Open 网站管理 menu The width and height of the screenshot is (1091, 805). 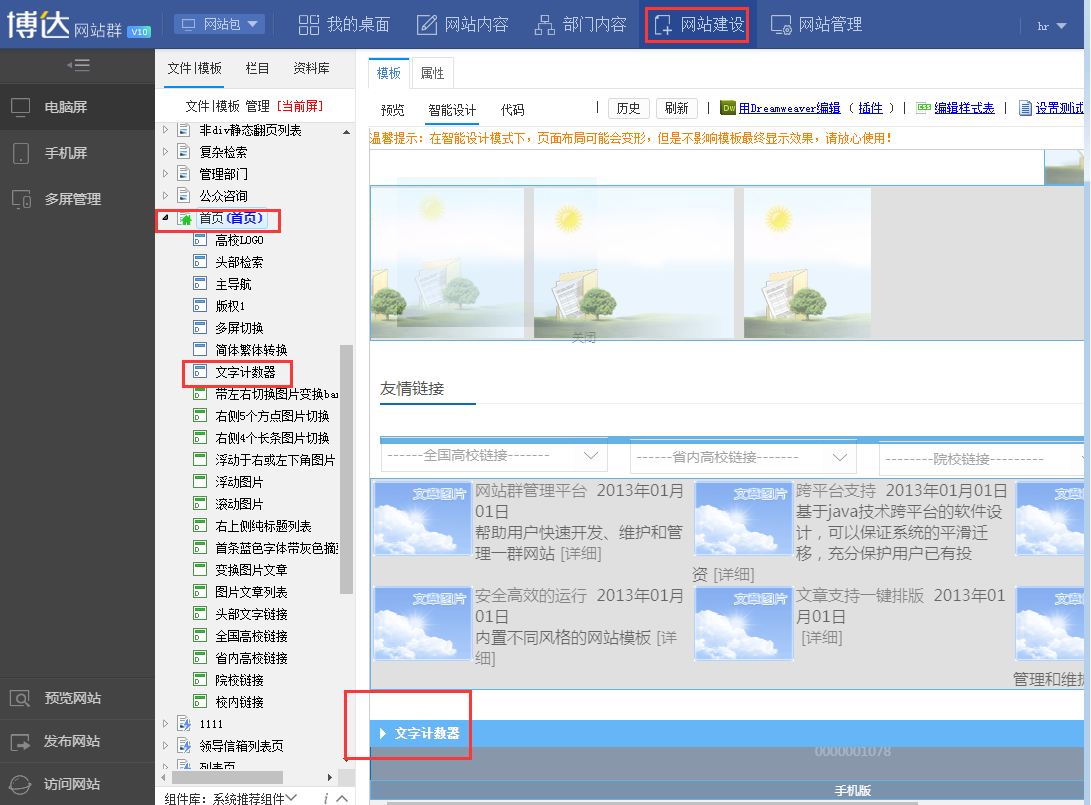click(x=816, y=25)
